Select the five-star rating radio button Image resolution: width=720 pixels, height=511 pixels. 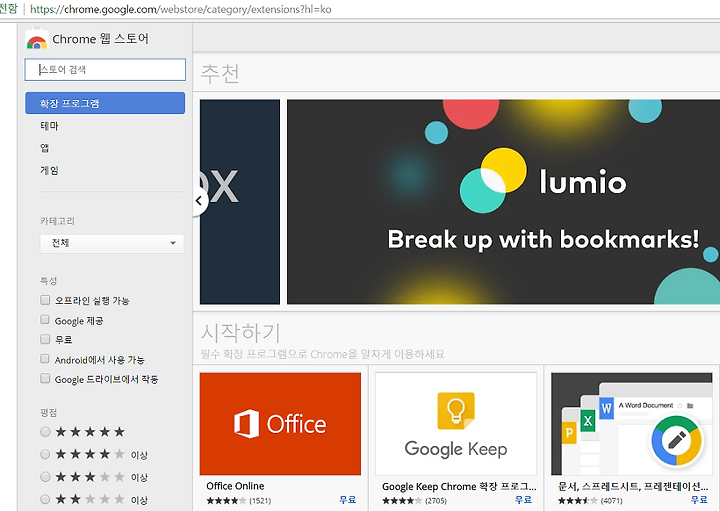45,432
